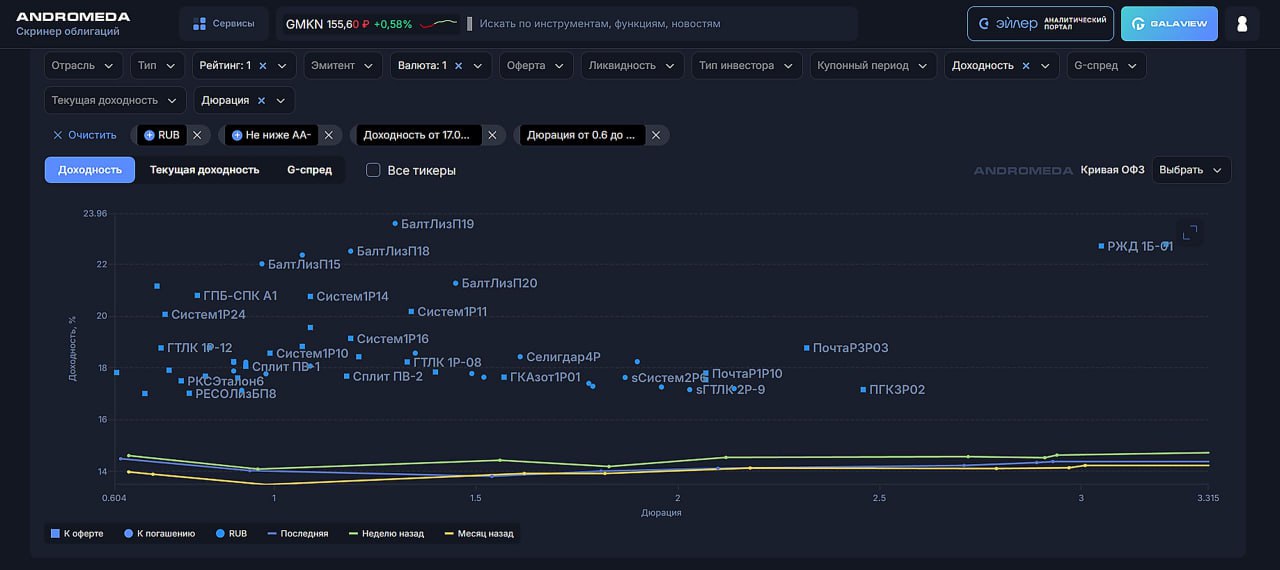
Task: Remove the RUB filter chip
Action: 197,135
